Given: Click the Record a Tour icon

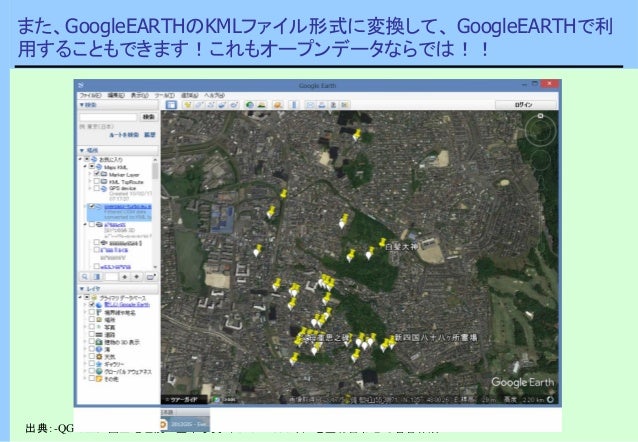Looking at the screenshot, I should [x=234, y=105].
